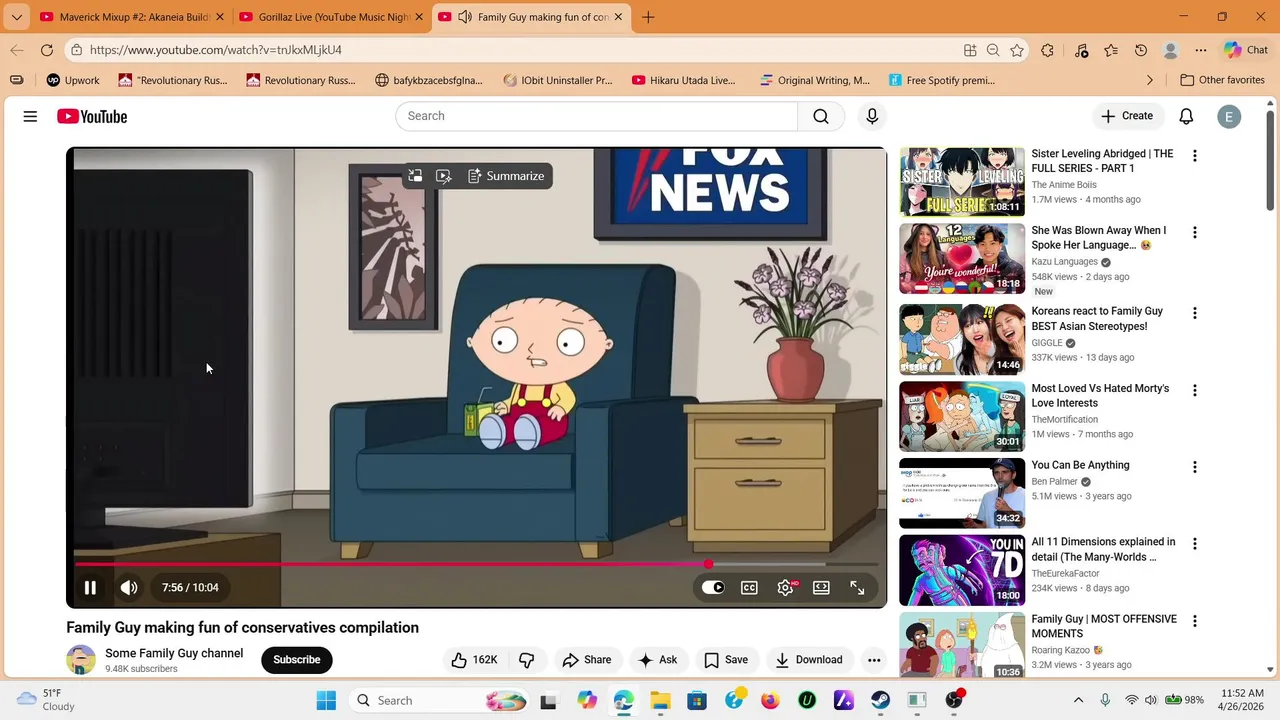Open the Upwork bookmark

point(73,80)
